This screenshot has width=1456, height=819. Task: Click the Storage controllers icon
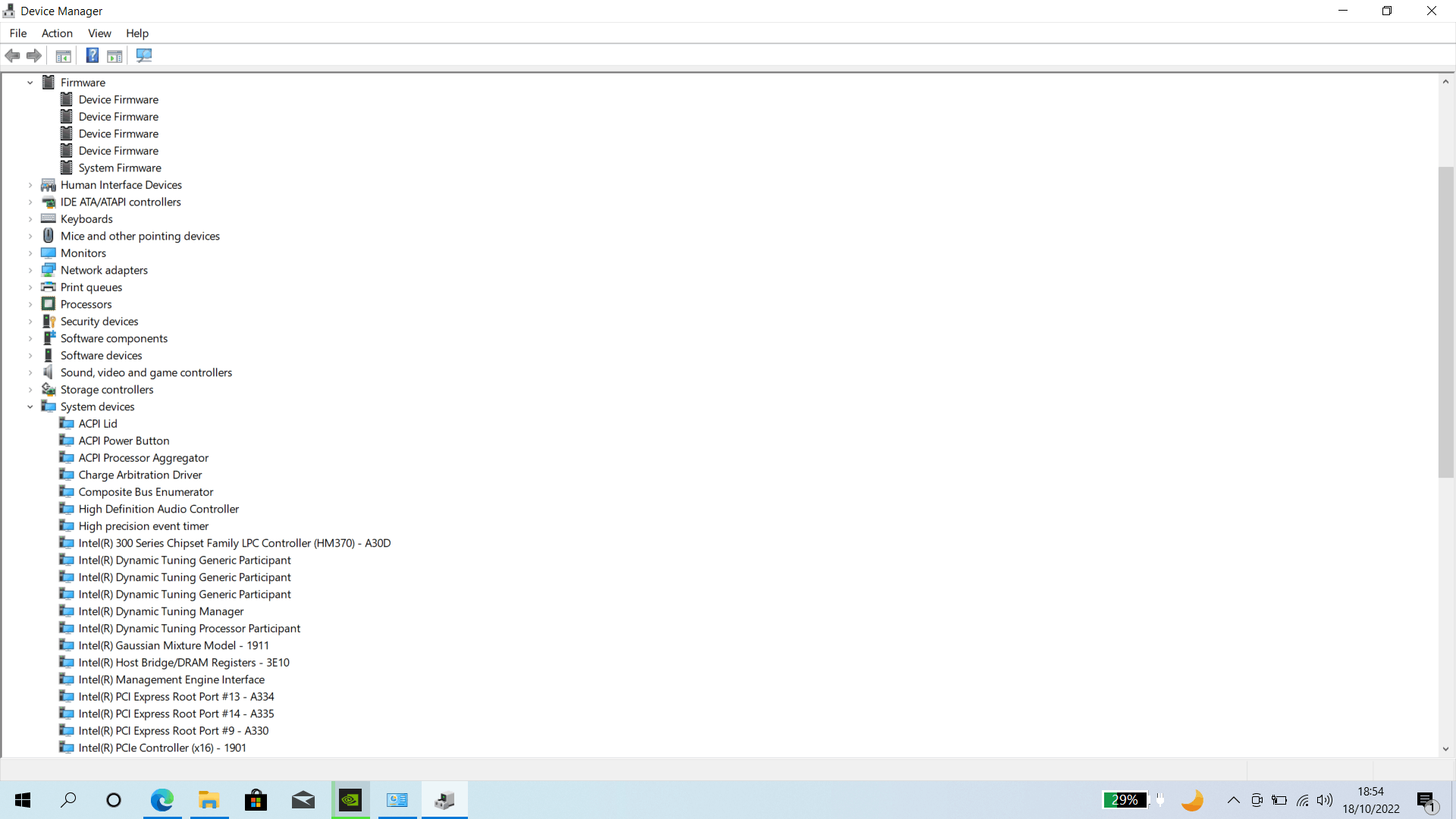coord(49,389)
